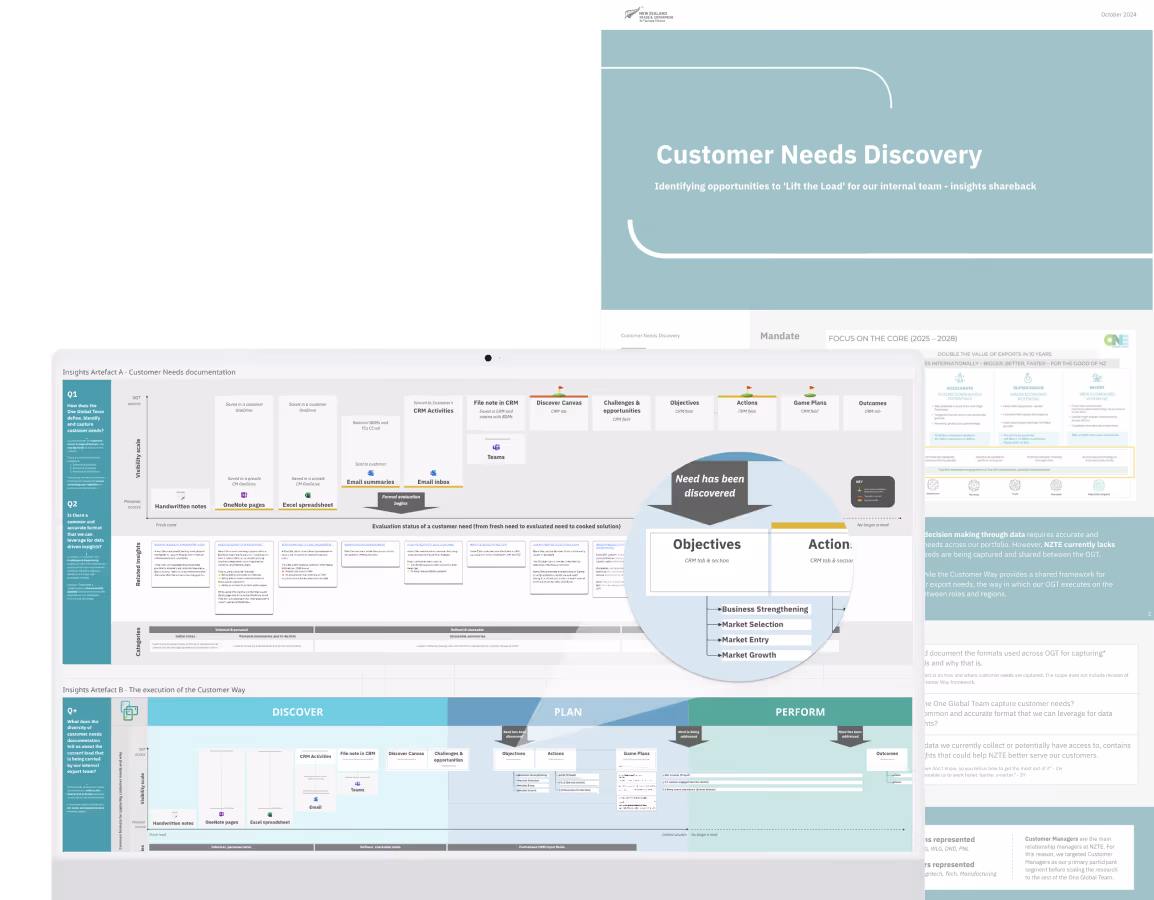Click the Accelerate icon on Mandate slide
Viewport: 1154px width, 900px height.
960,378
